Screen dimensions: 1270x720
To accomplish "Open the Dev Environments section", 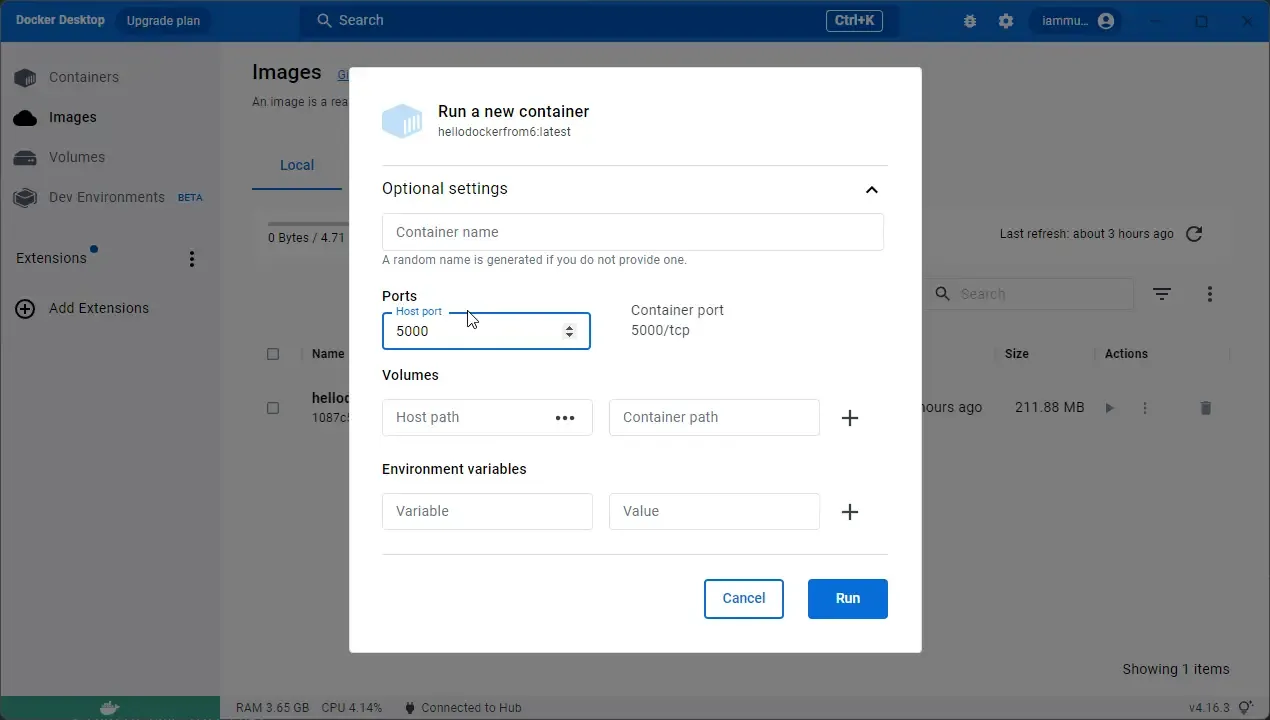I will pyautogui.click(x=106, y=197).
